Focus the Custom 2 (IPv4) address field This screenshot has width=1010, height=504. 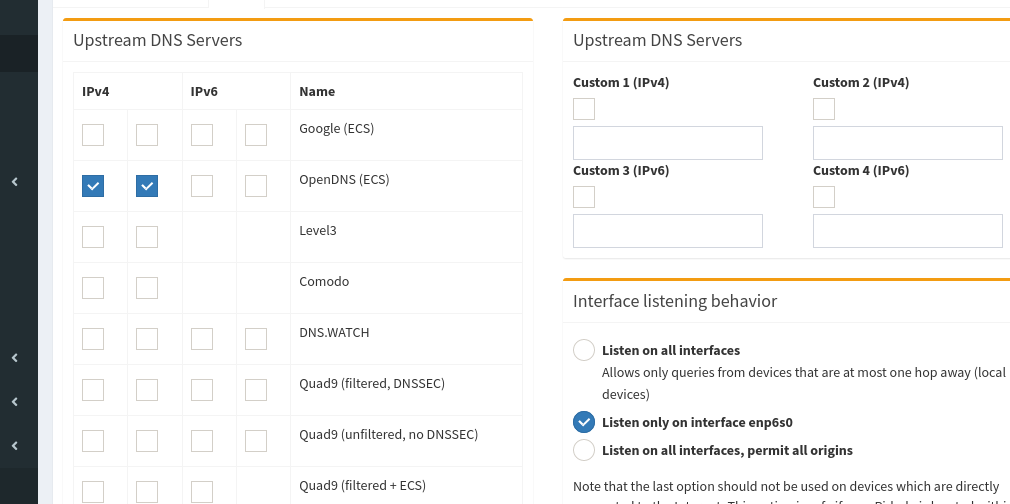tap(908, 143)
